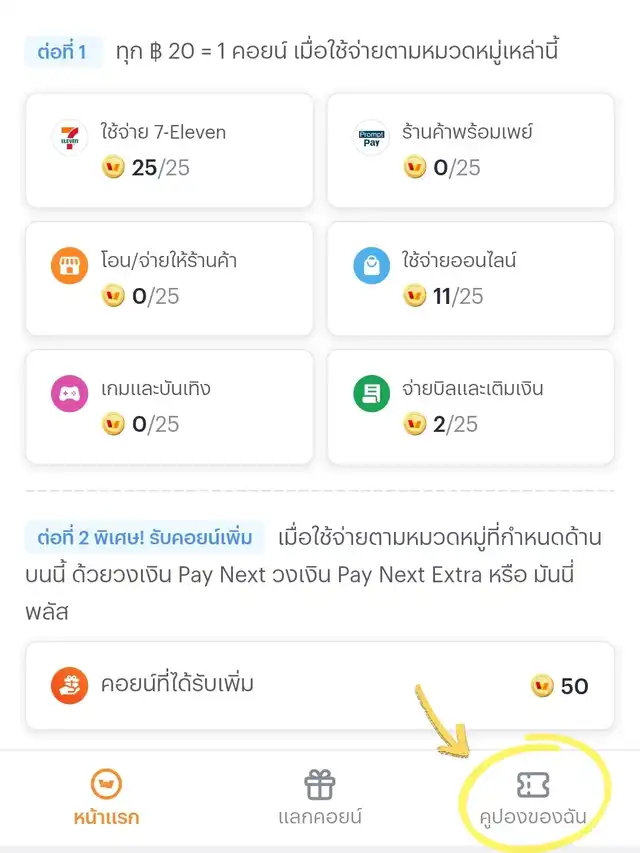Screen dimensions: 640x853
Task: Select the ใช้จ่ายออนไลน์ card
Action: click(x=471, y=279)
